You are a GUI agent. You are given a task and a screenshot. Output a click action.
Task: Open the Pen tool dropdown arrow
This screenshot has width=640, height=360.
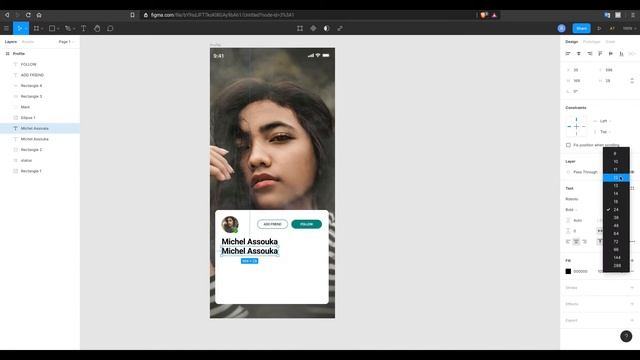(x=74, y=29)
